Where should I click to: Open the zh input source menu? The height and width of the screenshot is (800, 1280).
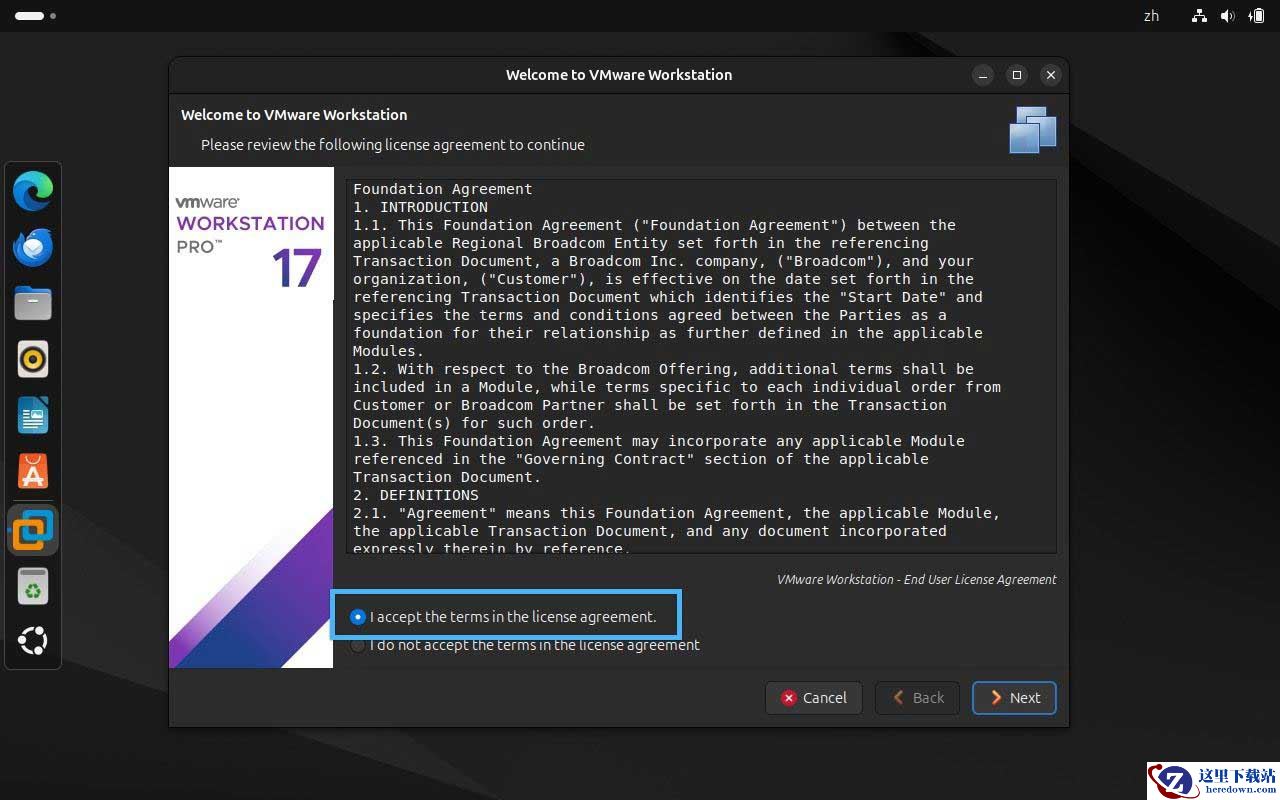1151,16
